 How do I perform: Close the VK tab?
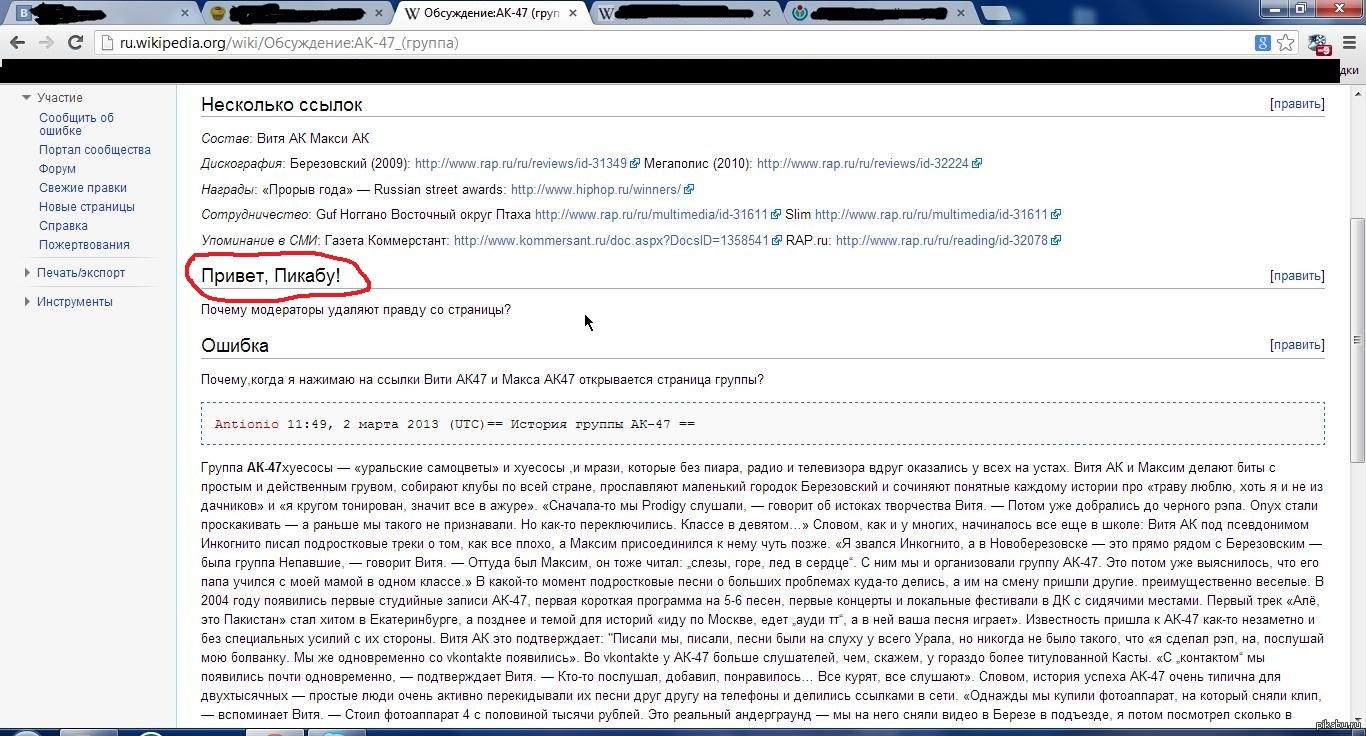[x=184, y=13]
